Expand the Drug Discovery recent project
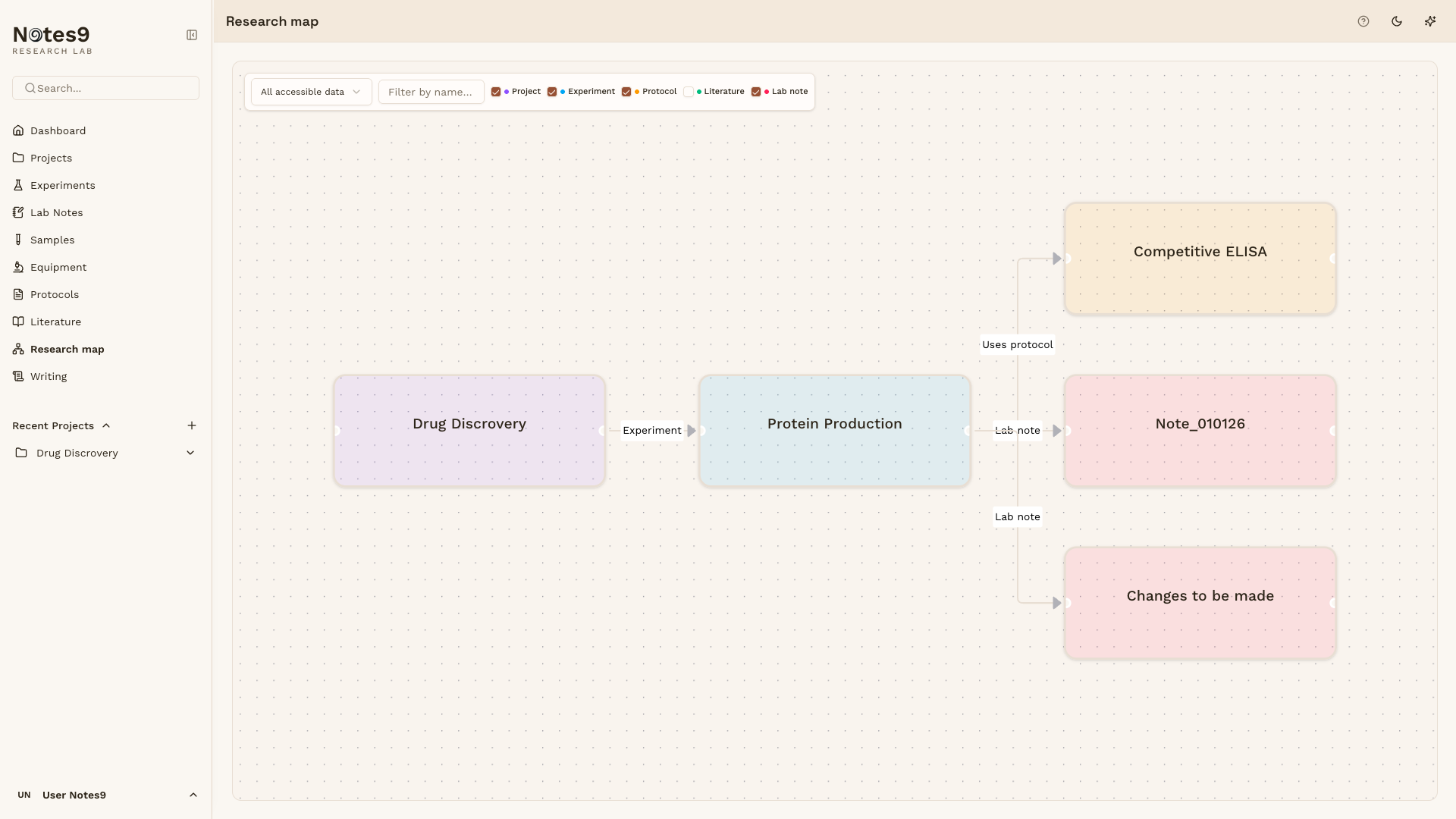Viewport: 1456px width, 819px height. click(x=190, y=453)
